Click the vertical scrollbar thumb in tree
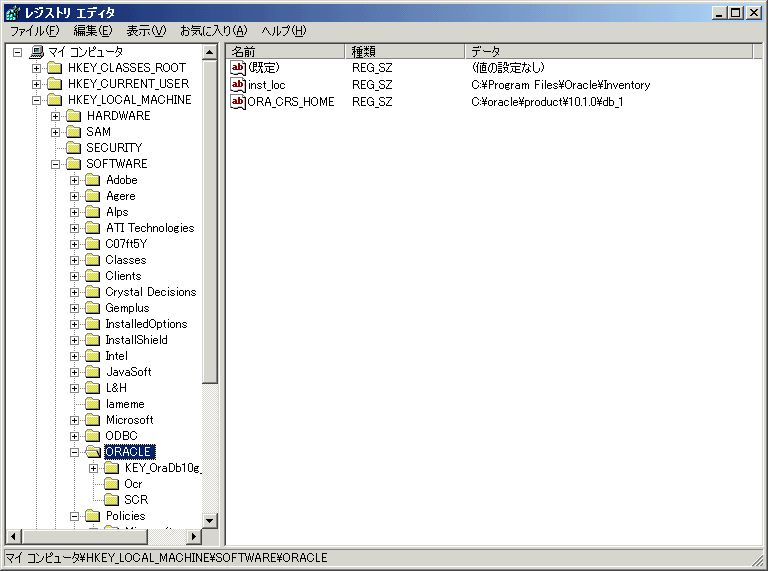 [210, 221]
